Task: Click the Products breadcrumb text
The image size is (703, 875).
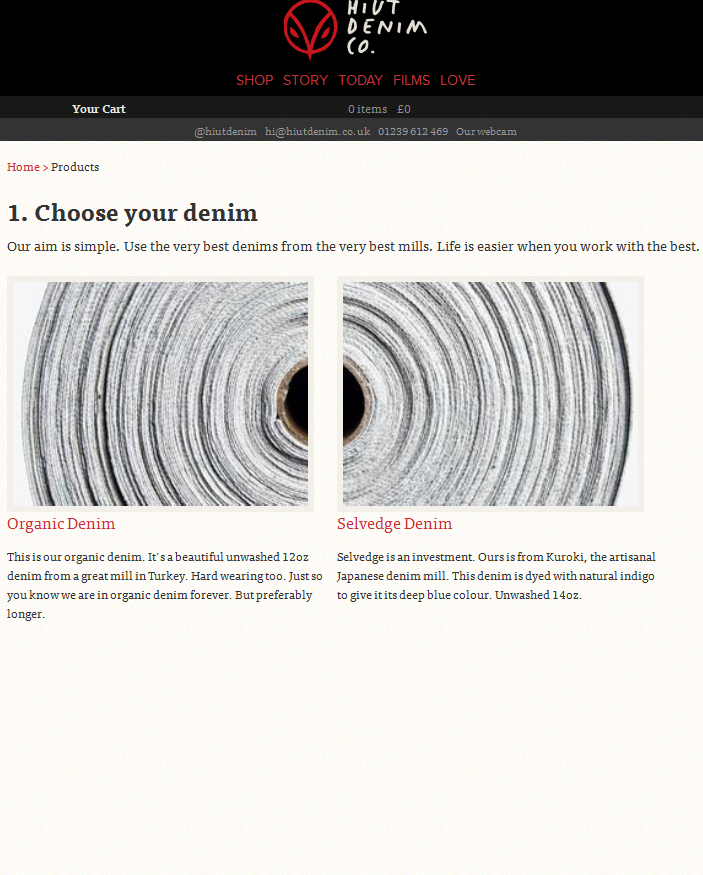Action: (75, 167)
